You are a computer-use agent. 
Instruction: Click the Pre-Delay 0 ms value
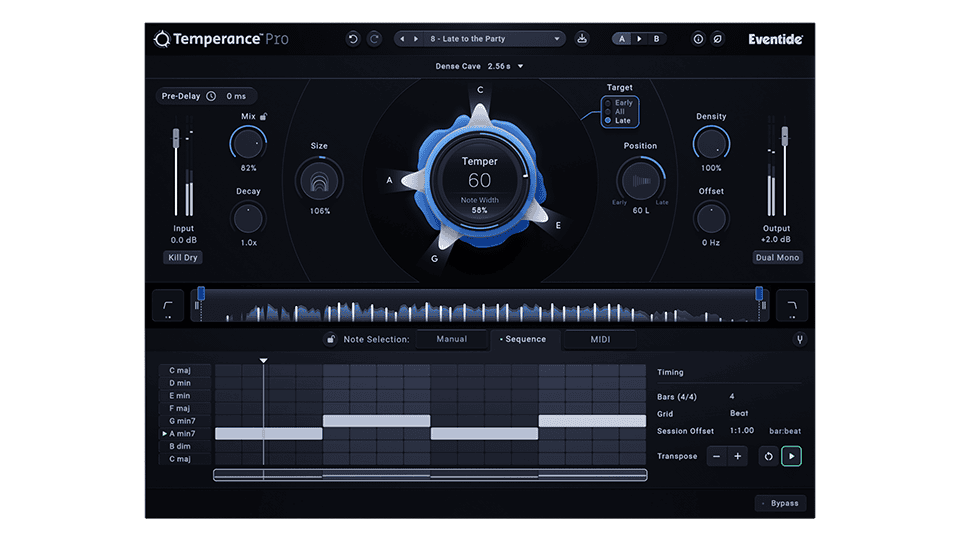[236, 96]
